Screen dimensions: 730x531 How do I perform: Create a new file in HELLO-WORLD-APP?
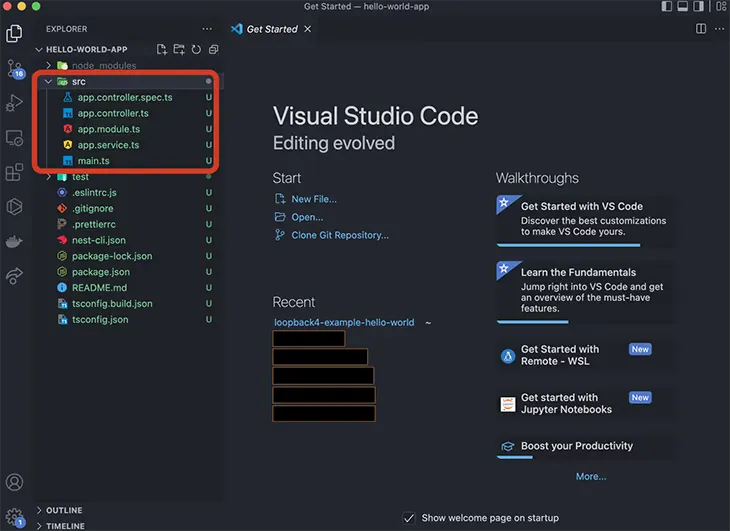point(162,49)
